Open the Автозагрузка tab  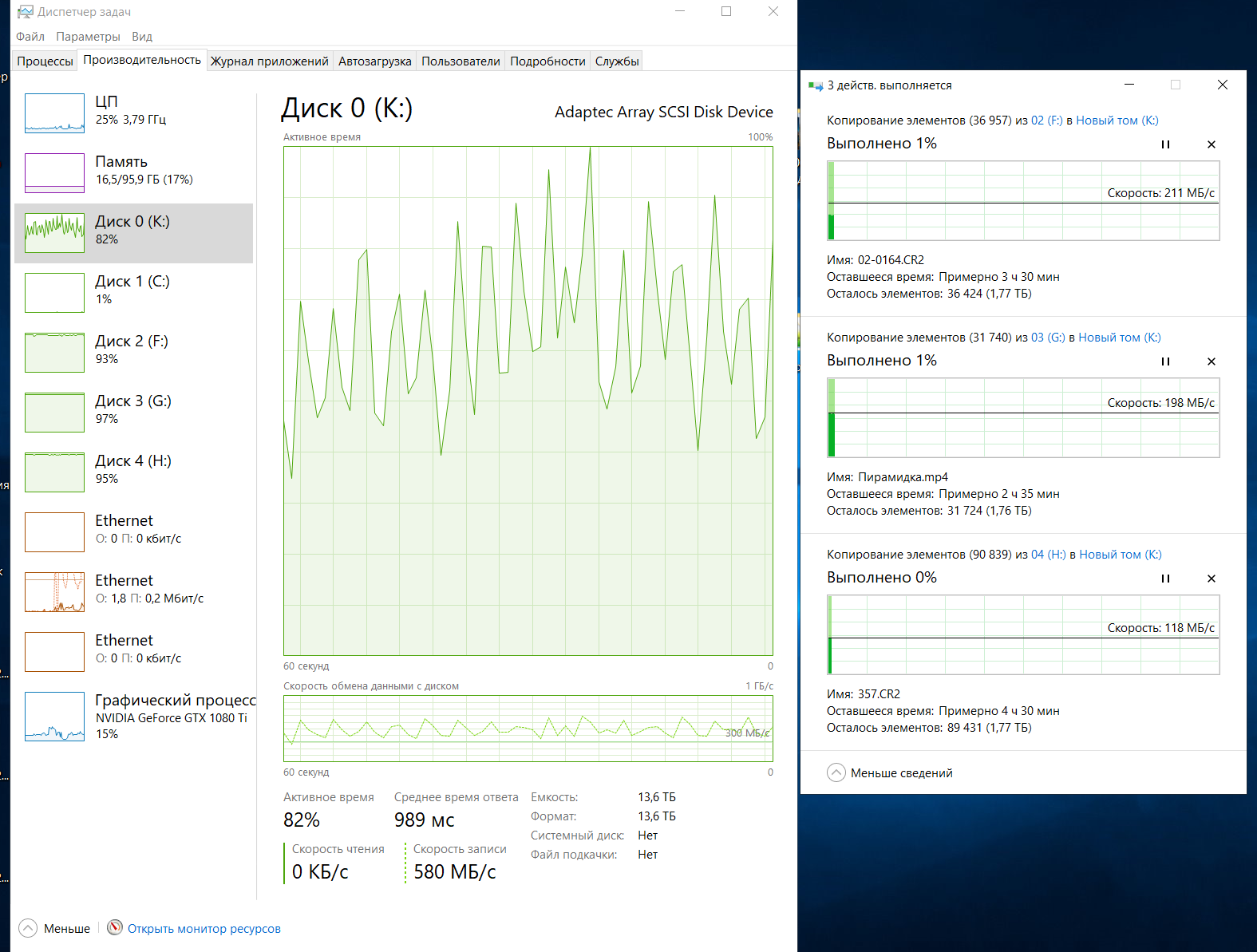(374, 61)
